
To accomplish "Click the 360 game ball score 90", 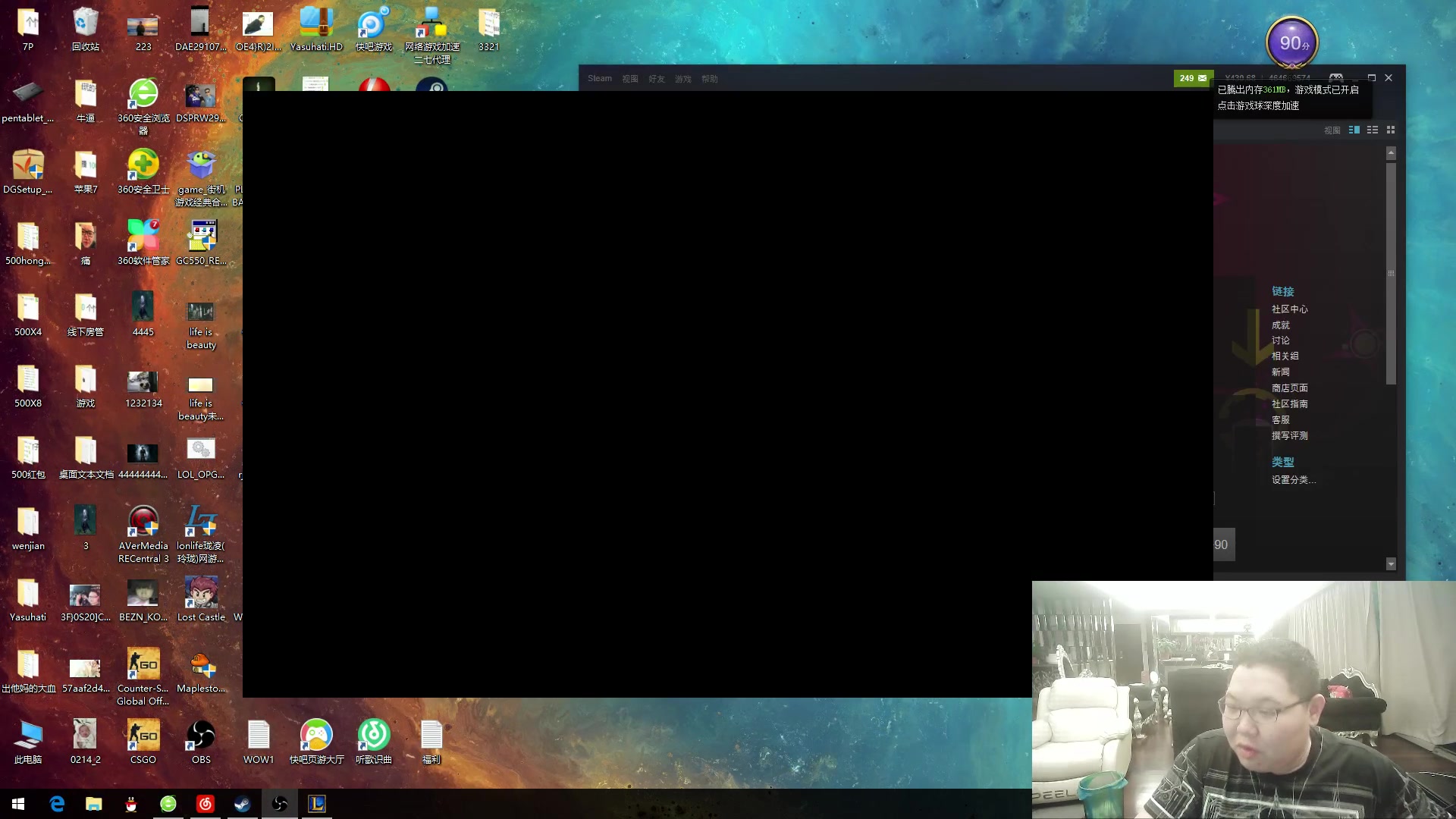I will coord(1292,43).
